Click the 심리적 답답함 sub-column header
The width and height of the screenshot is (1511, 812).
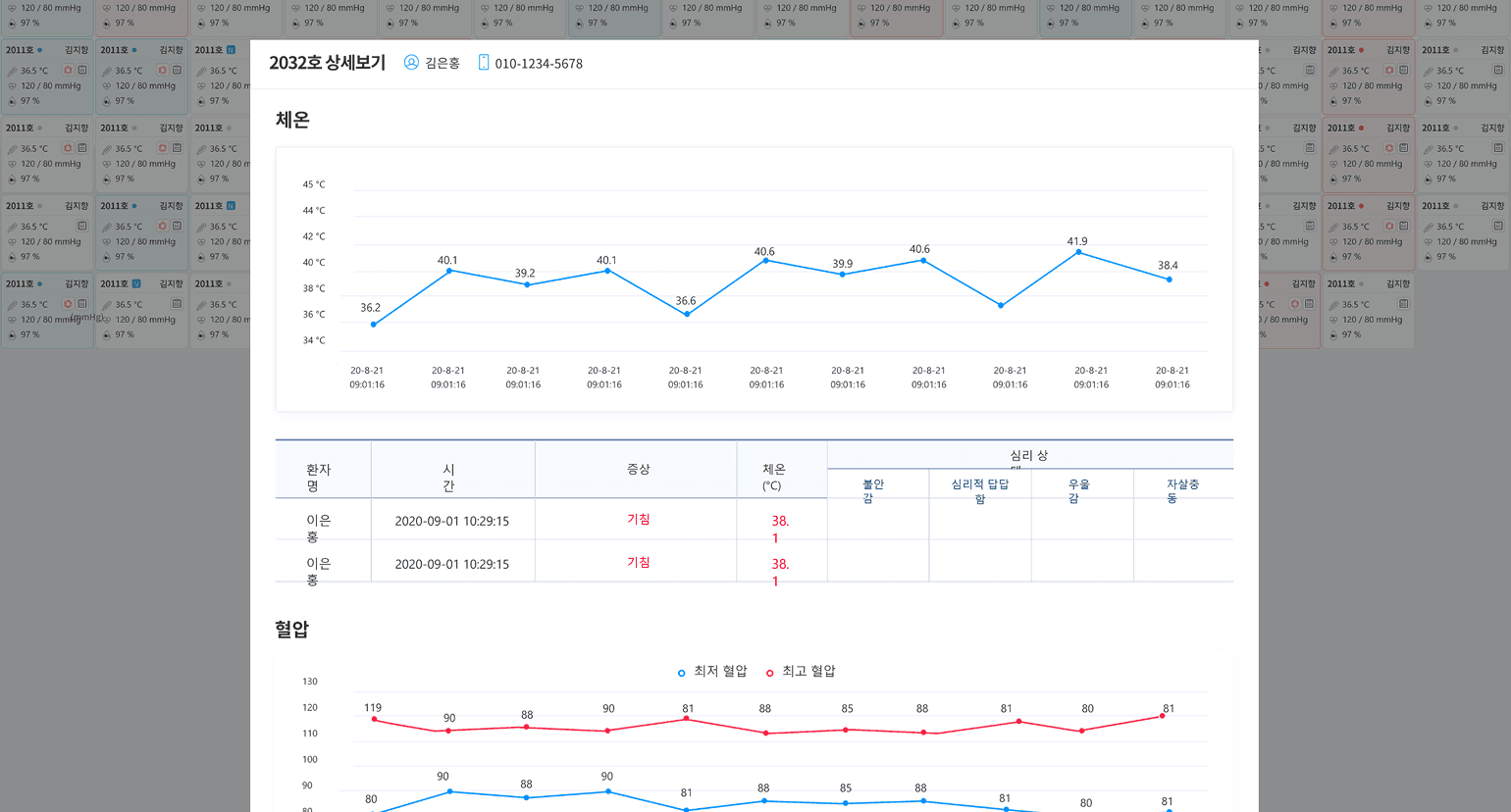(979, 490)
